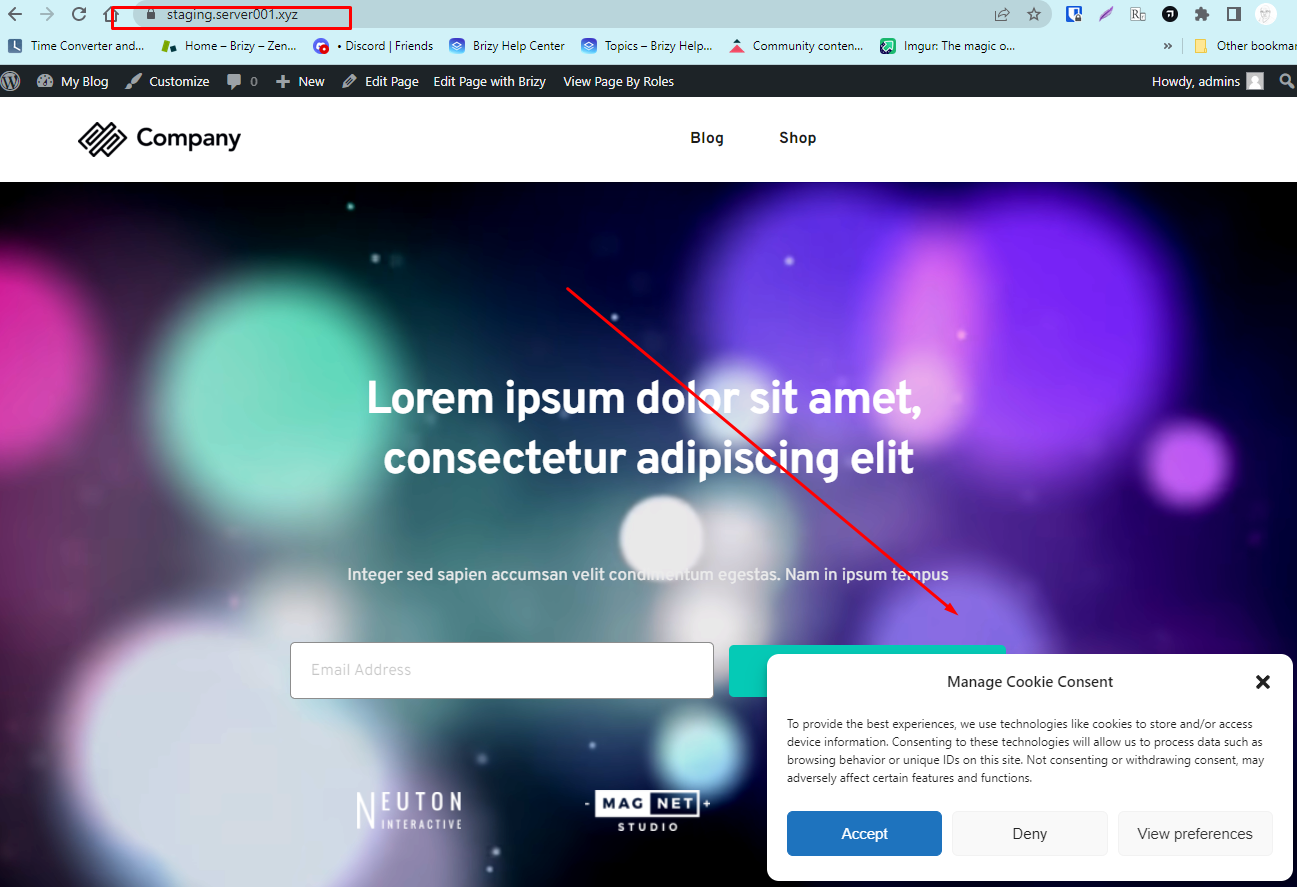View comments count in admin bar
1297x887 pixels.
242,81
